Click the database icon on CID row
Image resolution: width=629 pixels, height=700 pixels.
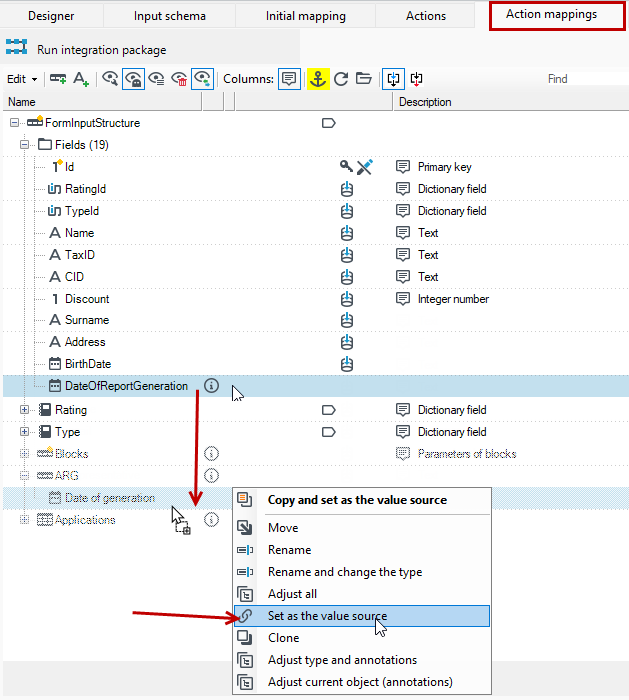click(347, 277)
